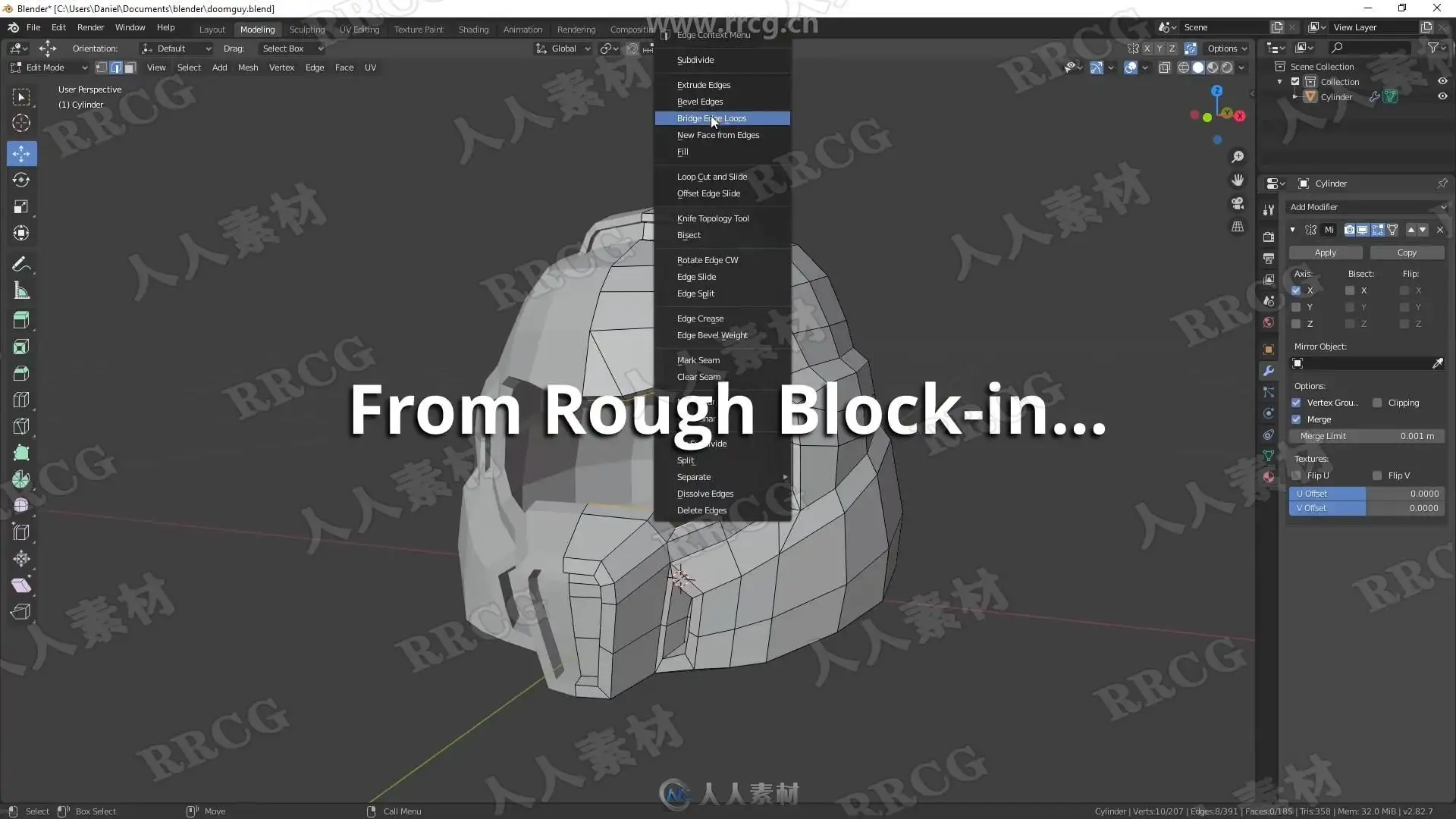Toggle camera view icon
This screenshot has width=1456, height=819.
click(x=1238, y=204)
